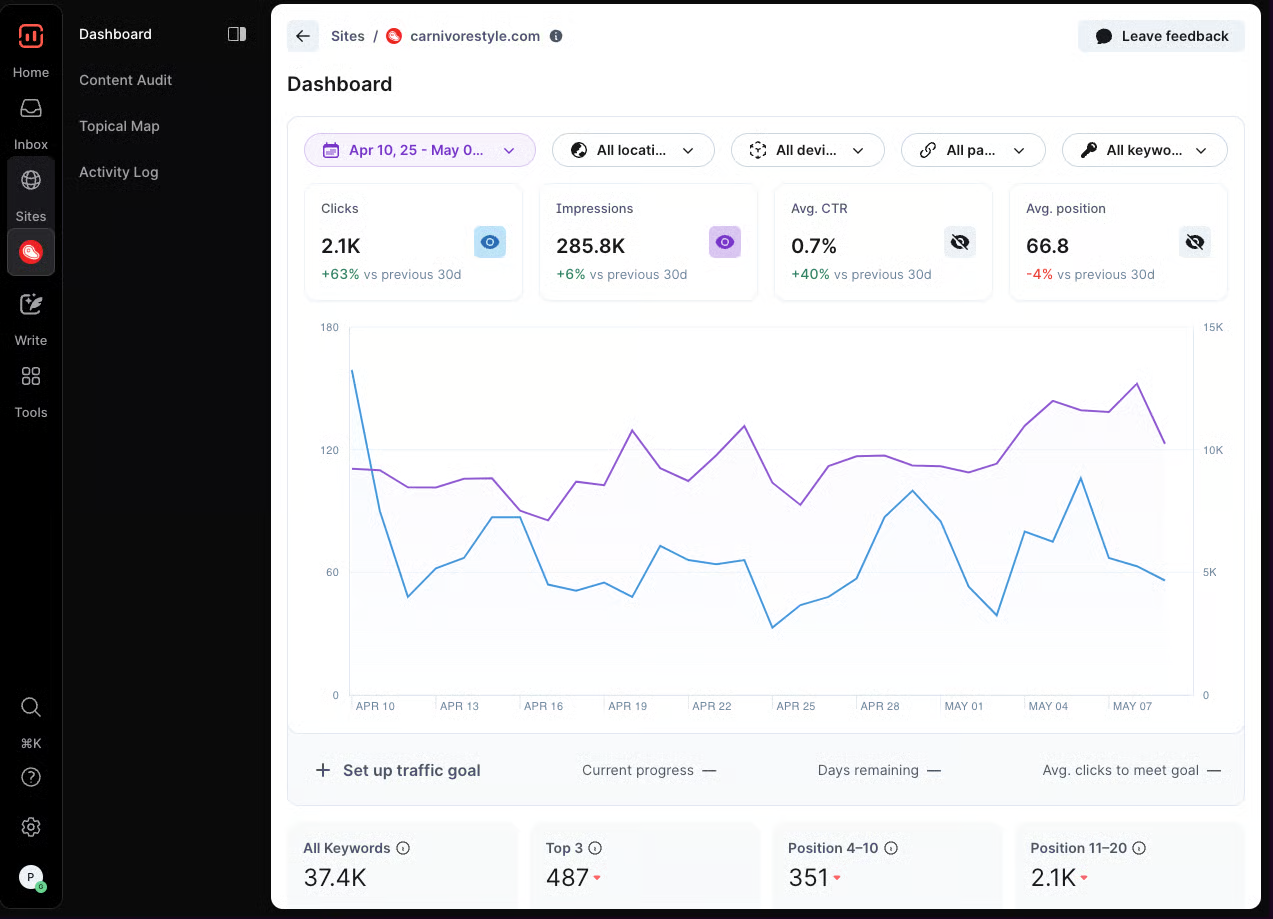The image size is (1273, 919).
Task: Open Sites from the breadcrumb
Action: click(x=347, y=35)
